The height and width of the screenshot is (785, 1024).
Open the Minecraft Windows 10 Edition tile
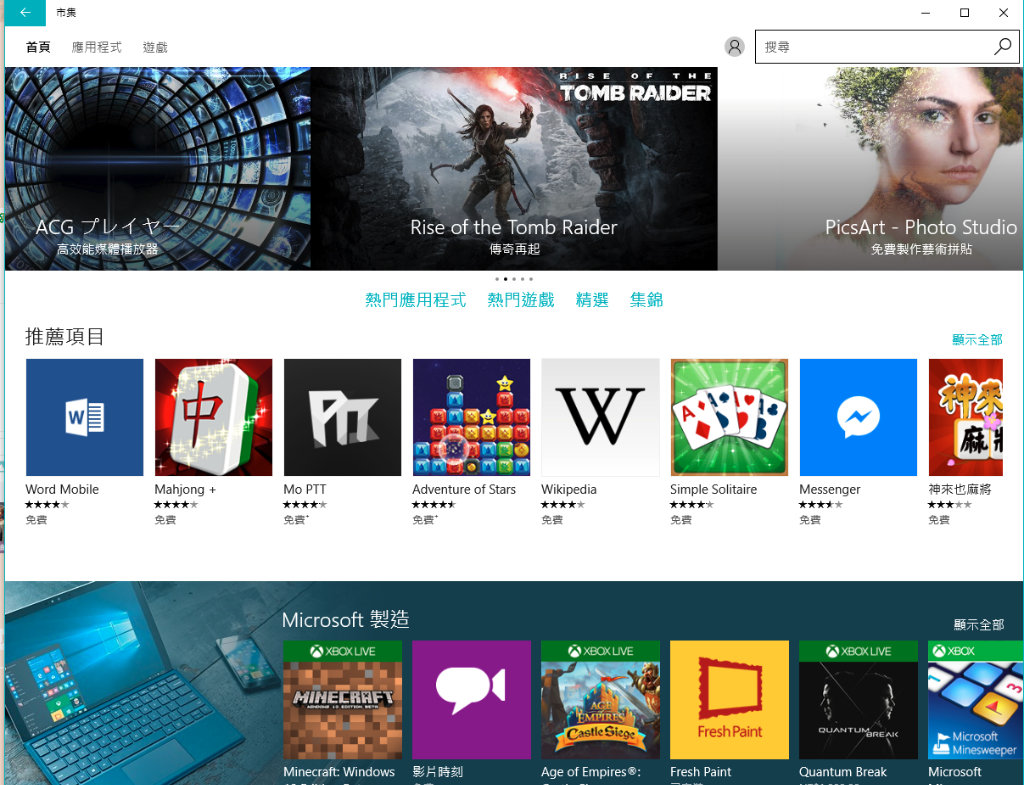tap(343, 699)
